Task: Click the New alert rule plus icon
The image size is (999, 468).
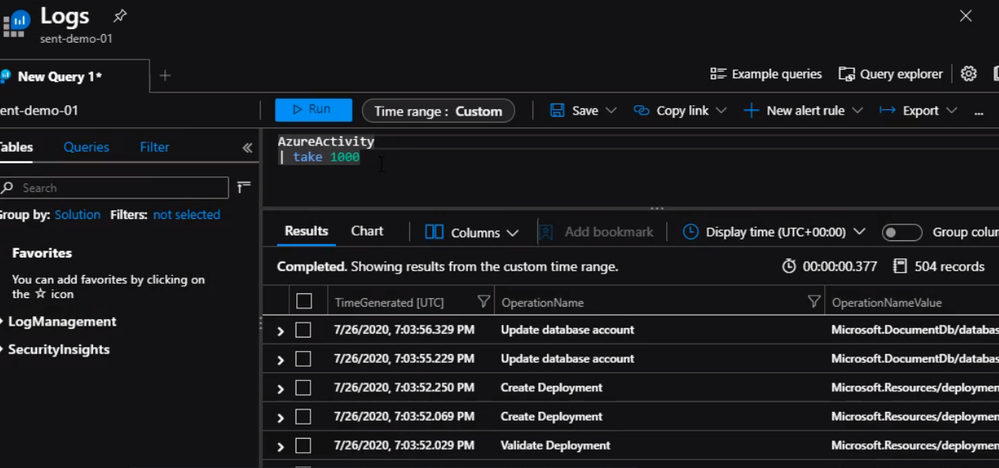Action: tap(751, 110)
